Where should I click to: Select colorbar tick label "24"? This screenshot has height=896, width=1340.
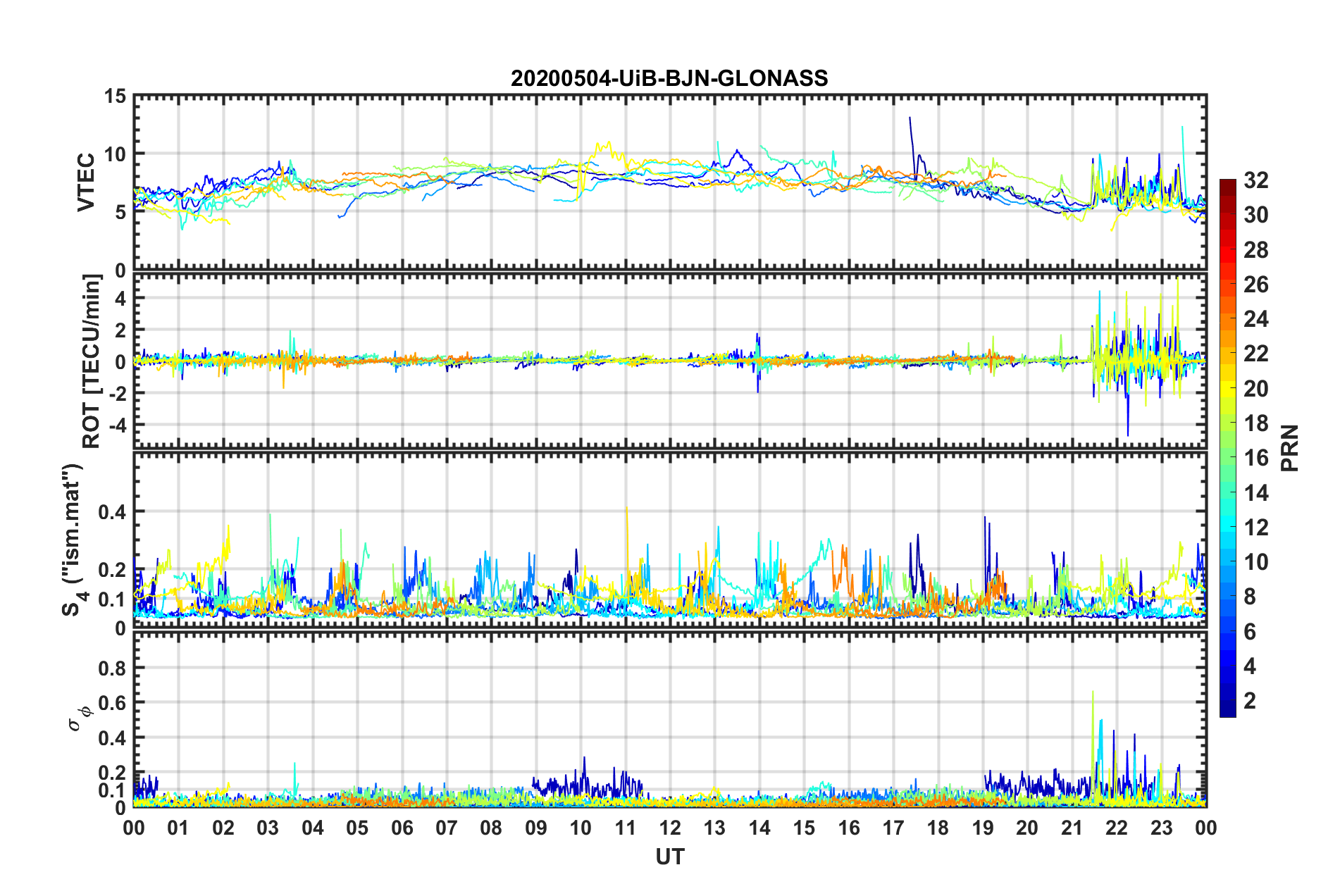click(1256, 319)
